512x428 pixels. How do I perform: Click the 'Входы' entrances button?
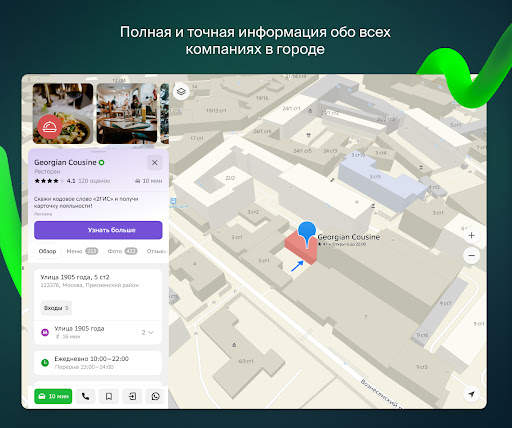click(56, 308)
